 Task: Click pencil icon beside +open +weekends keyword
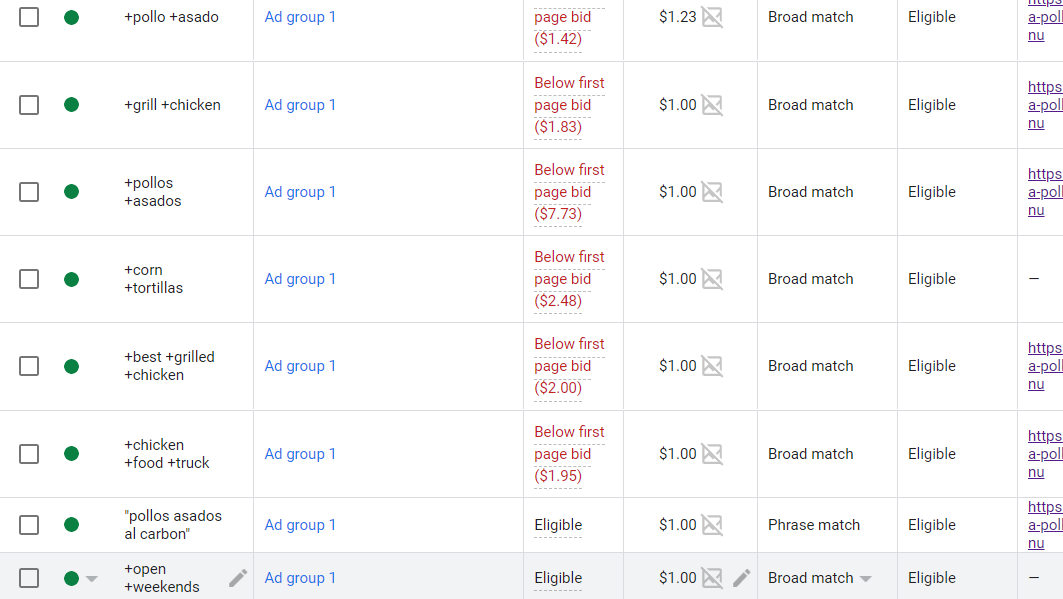pyautogui.click(x=238, y=578)
